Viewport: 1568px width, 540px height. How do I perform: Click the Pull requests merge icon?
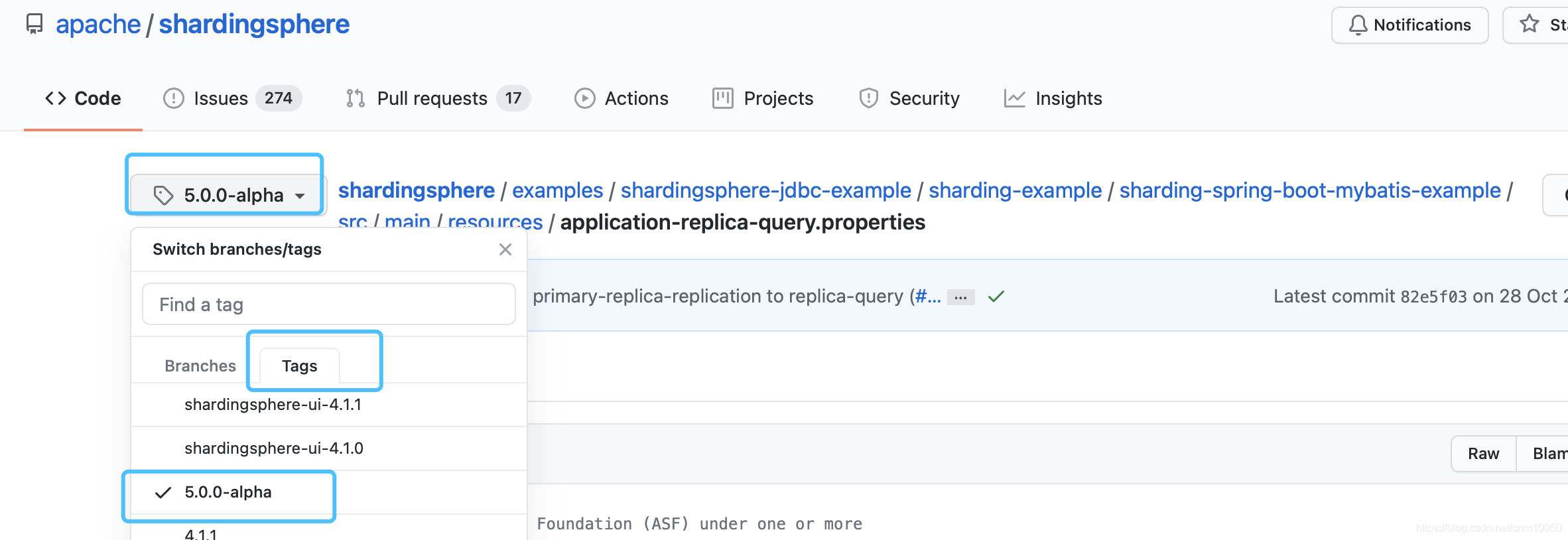click(356, 98)
